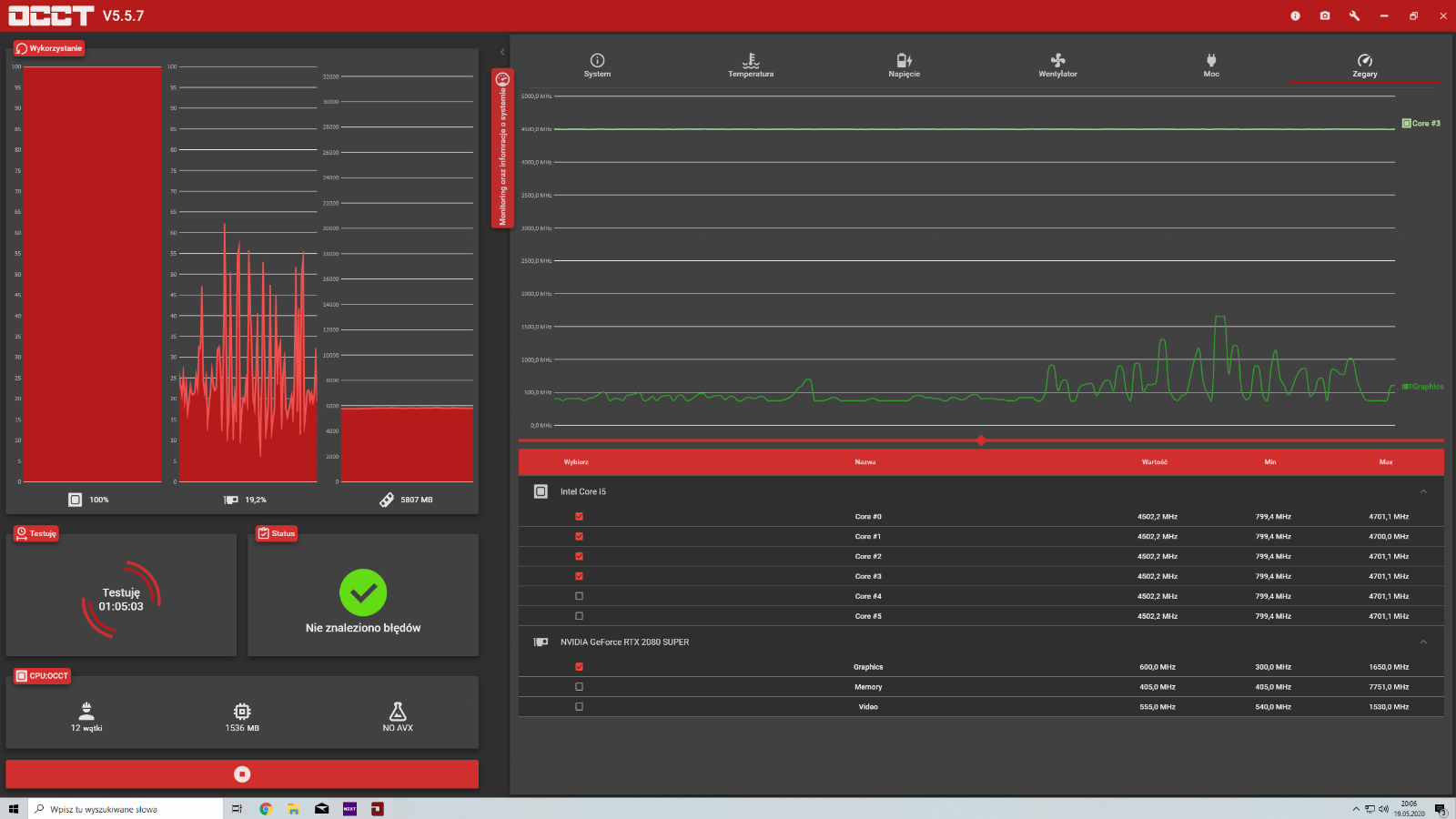The height and width of the screenshot is (819, 1456).
Task: Click the Testuję panel label
Action: coord(36,533)
